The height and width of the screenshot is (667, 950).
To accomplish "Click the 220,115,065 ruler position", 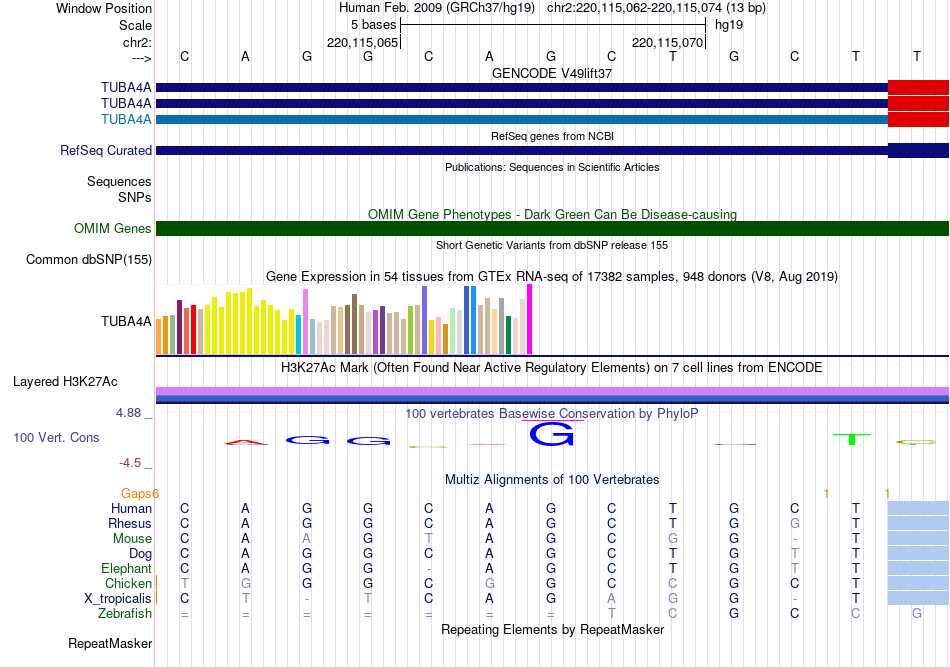I will point(362,42).
